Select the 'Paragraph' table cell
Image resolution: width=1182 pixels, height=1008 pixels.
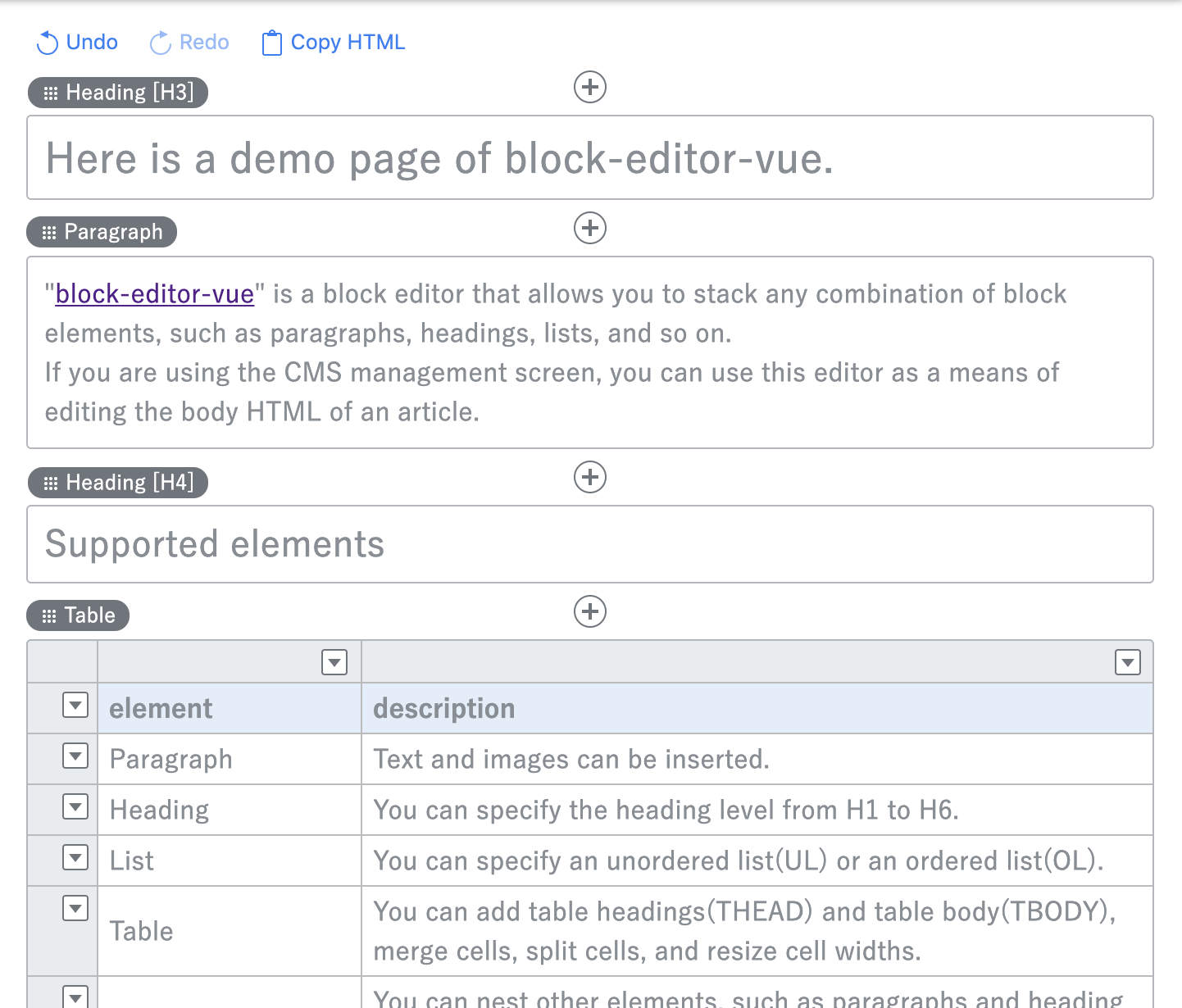tap(230, 760)
